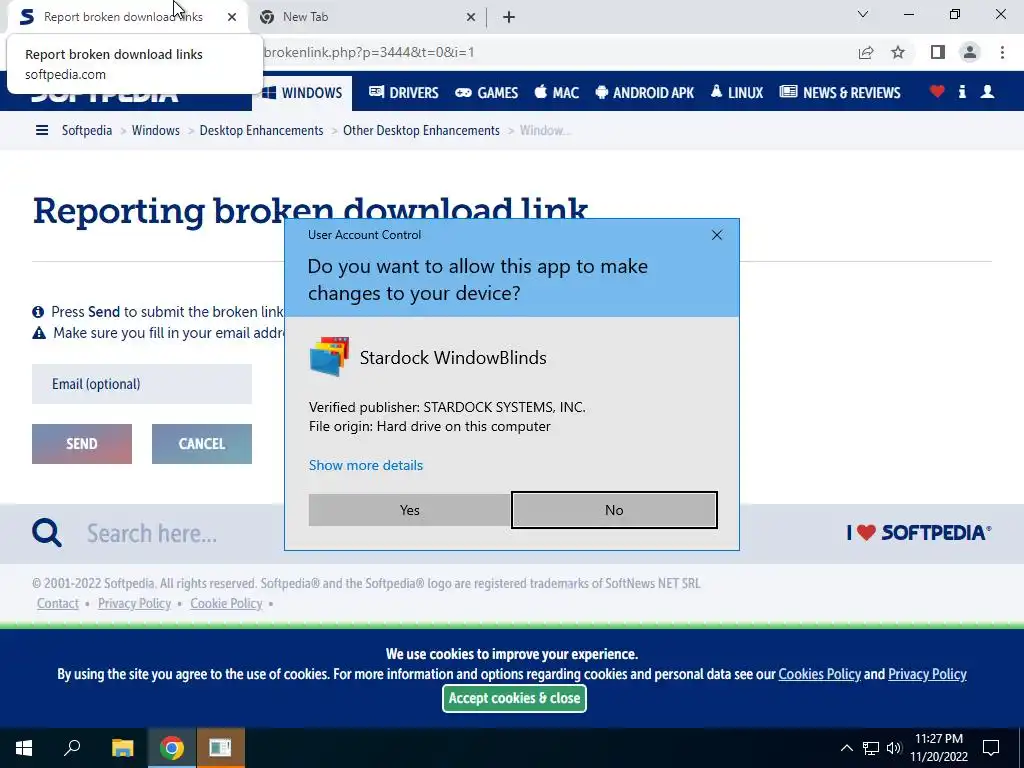This screenshot has width=1024, height=768.
Task: Open Show more details link
Action: click(366, 465)
